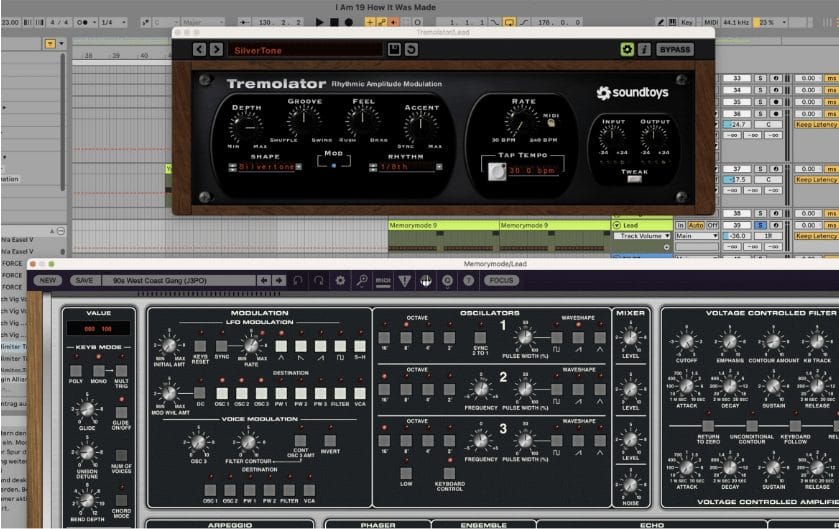
Task: Toggle Glide On/Off button in Memorymode
Action: point(121,412)
